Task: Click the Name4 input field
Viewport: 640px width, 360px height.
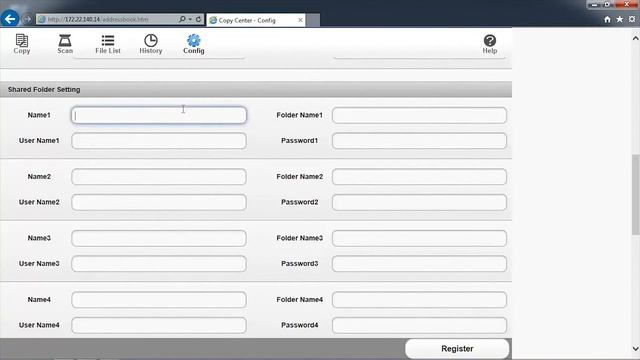Action: [x=159, y=300]
